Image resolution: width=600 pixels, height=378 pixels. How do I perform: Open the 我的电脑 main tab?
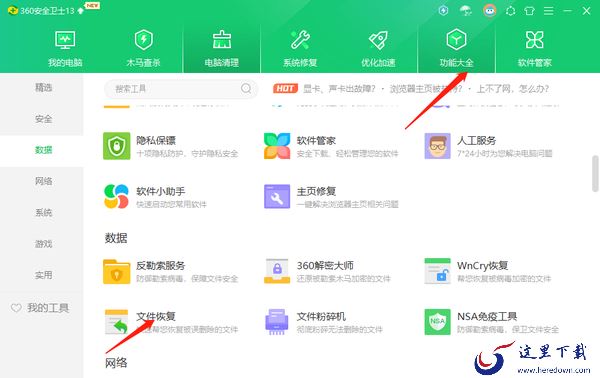point(65,48)
